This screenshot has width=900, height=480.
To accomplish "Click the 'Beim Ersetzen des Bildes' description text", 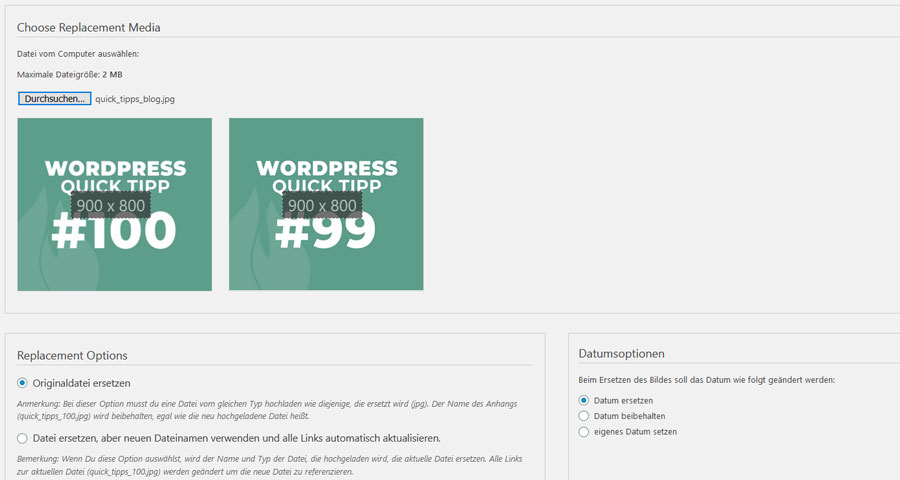I will coord(707,380).
